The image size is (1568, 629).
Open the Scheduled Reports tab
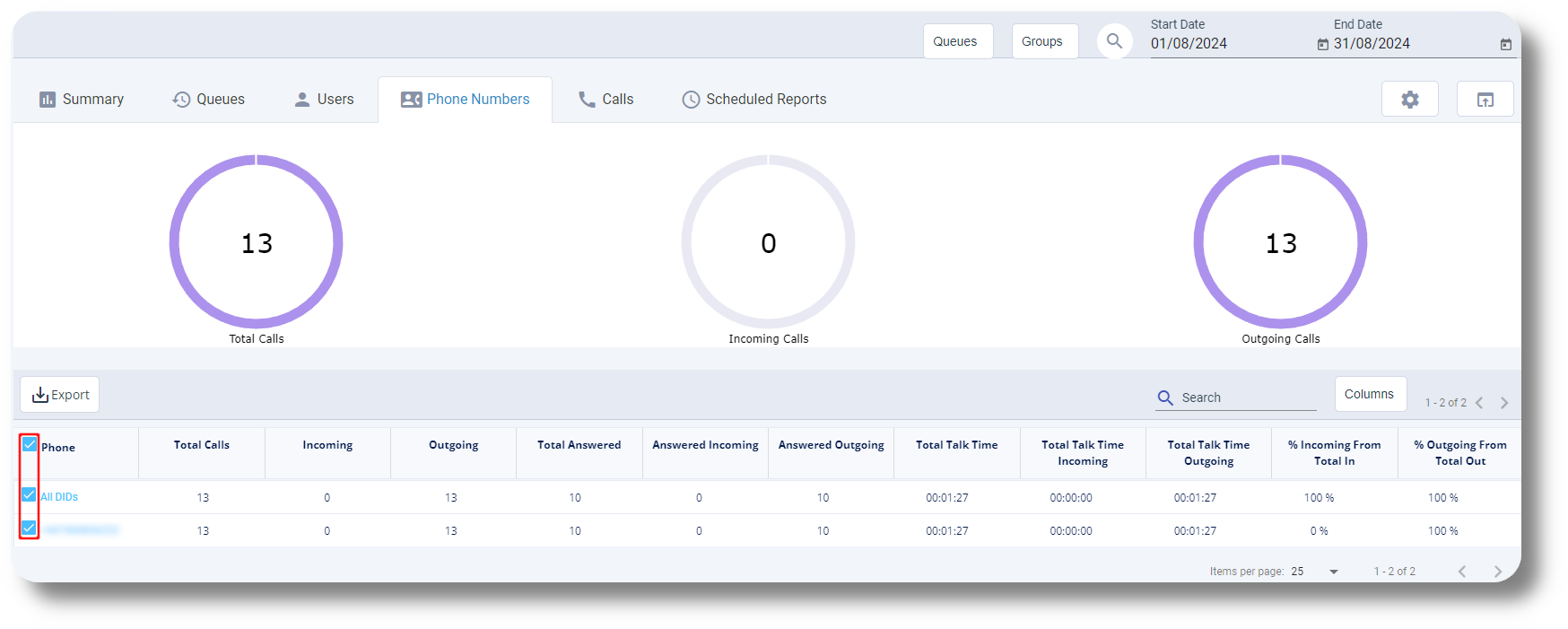(x=754, y=100)
